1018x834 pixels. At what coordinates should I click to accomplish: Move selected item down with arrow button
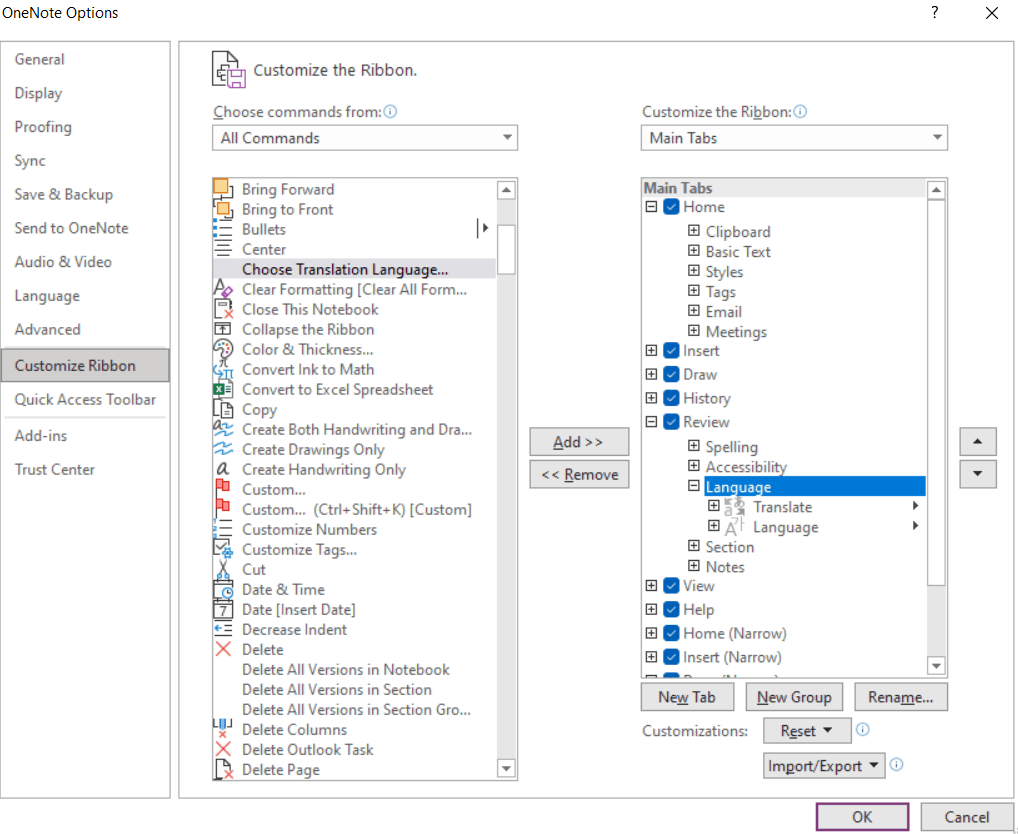point(978,474)
